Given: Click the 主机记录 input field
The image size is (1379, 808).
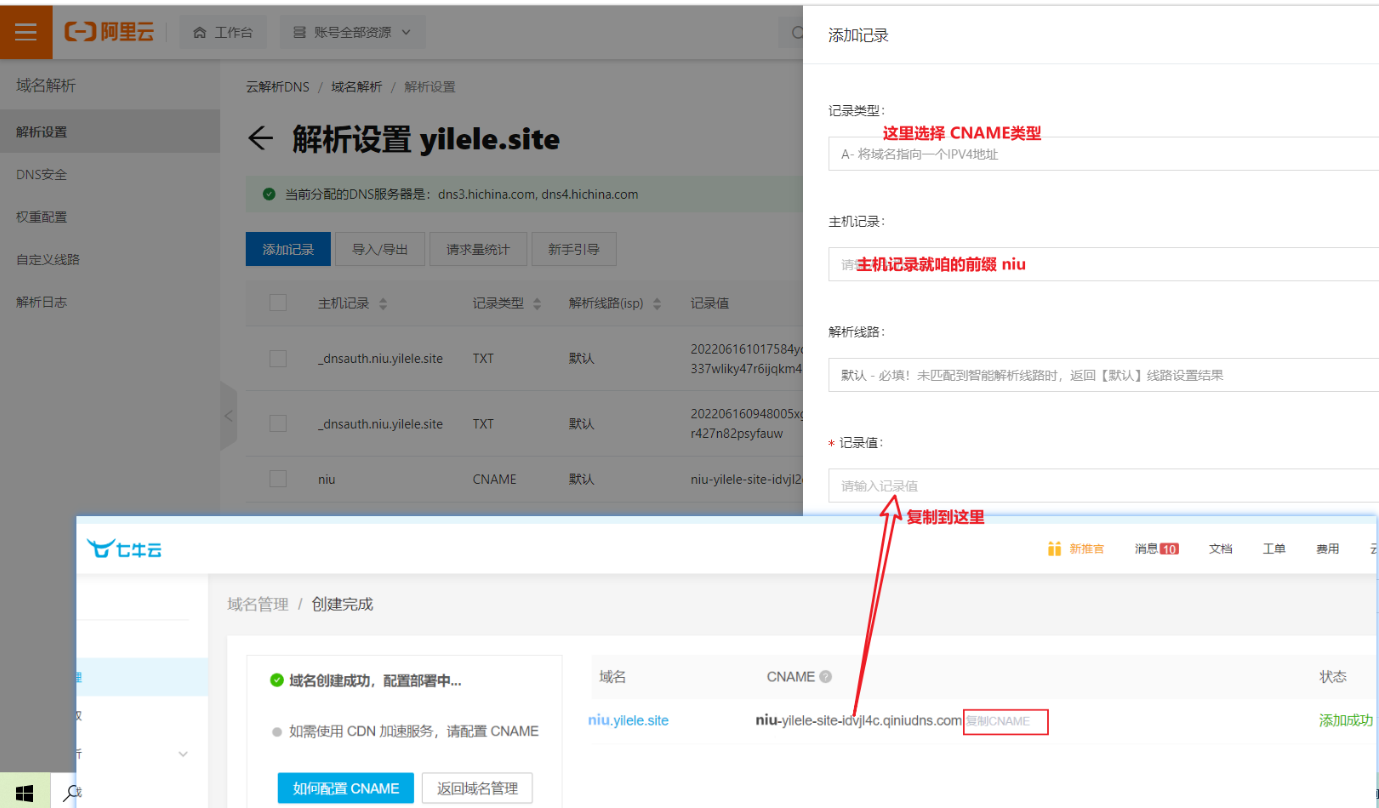Looking at the screenshot, I should (1103, 264).
